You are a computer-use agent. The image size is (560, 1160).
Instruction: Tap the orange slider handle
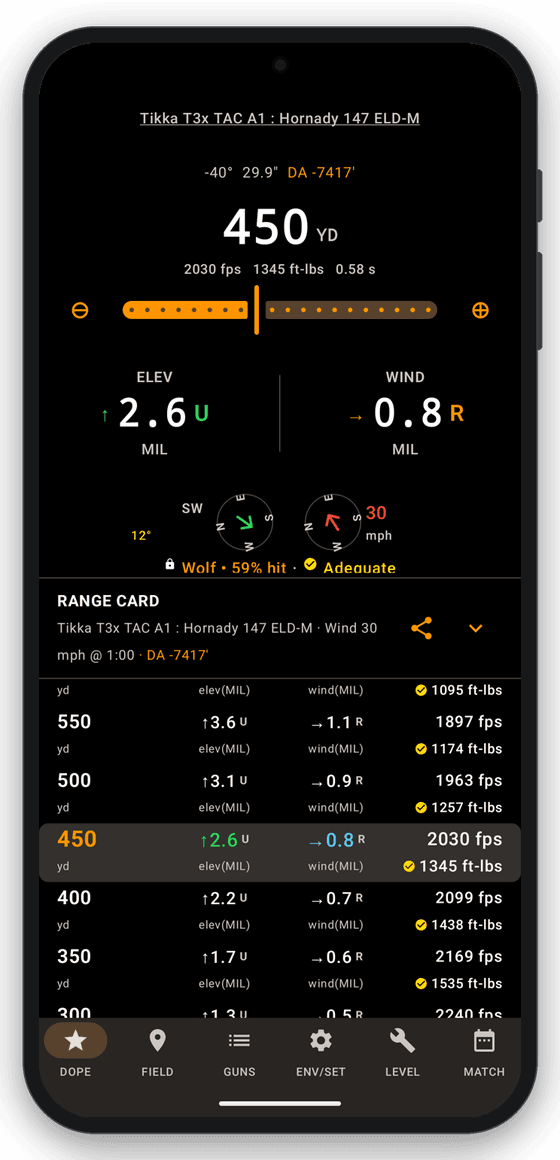(x=256, y=310)
